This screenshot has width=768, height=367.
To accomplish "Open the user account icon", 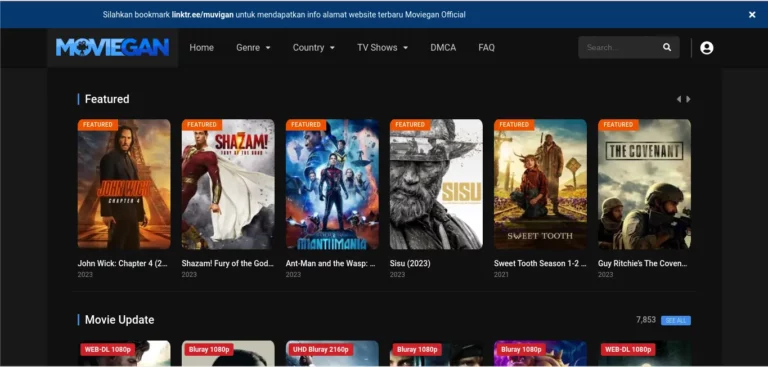I will [x=706, y=48].
